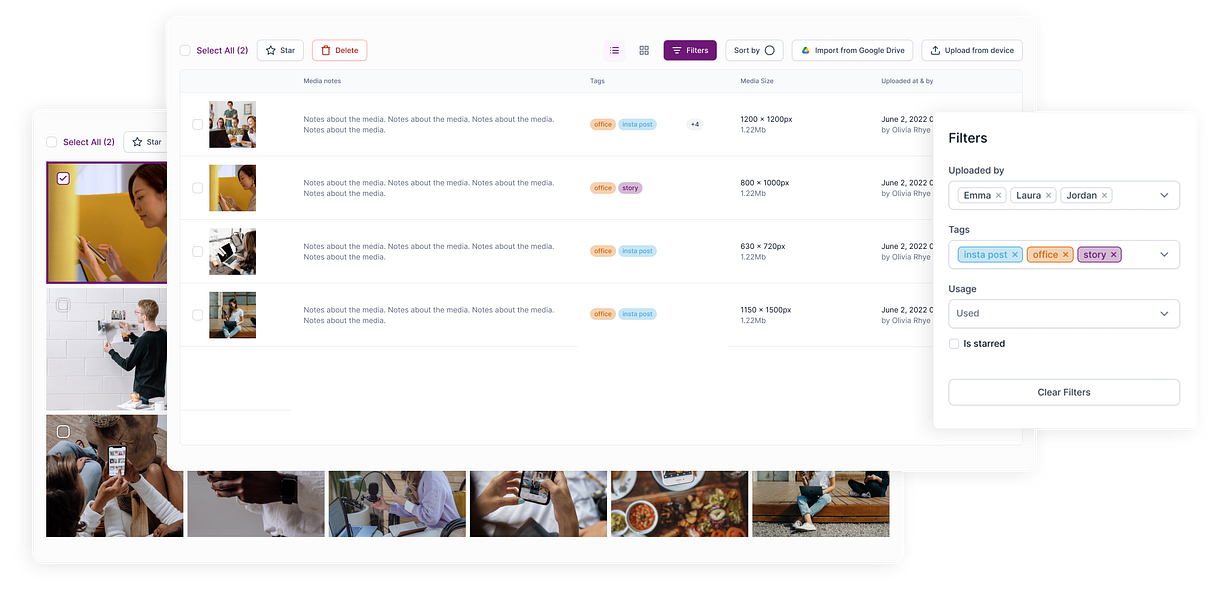Image resolution: width=1212 pixels, height=600 pixels.
Task: Remove story tag from Tags filter
Action: tap(1113, 255)
